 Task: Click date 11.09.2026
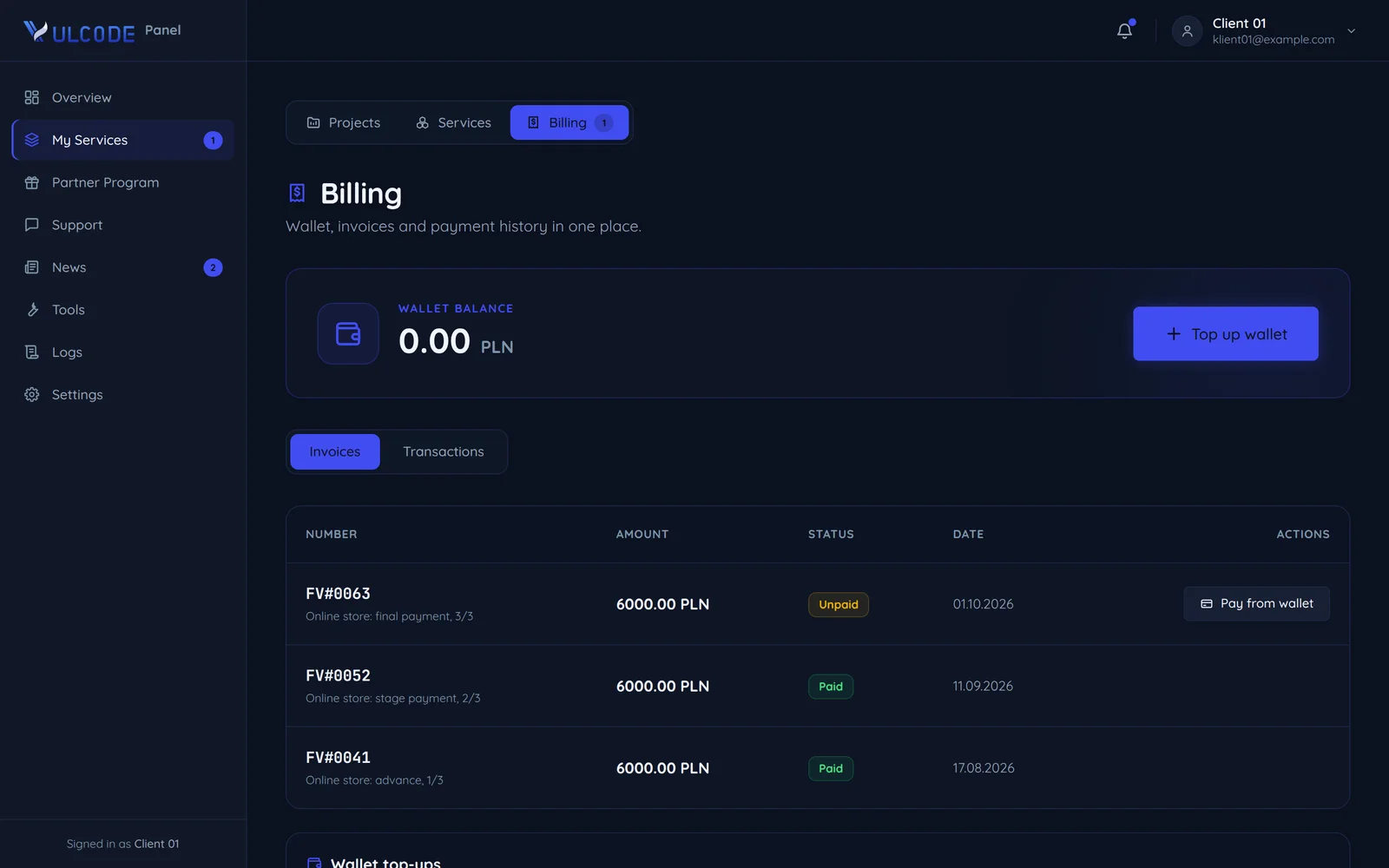983,686
